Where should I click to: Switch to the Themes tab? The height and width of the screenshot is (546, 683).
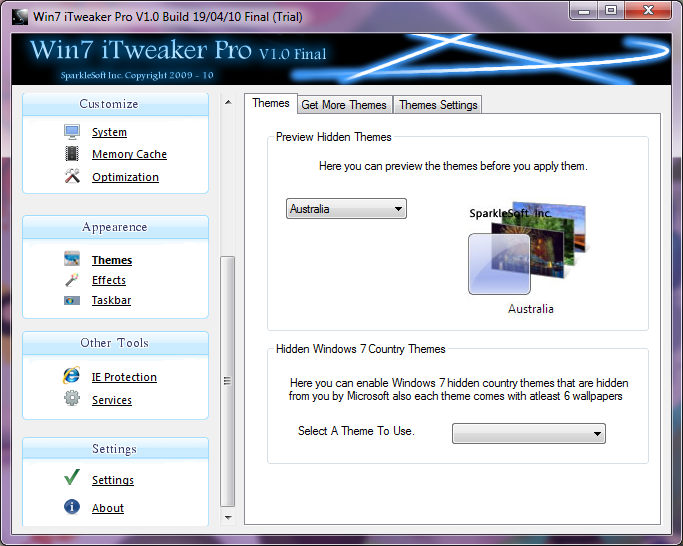[271, 103]
